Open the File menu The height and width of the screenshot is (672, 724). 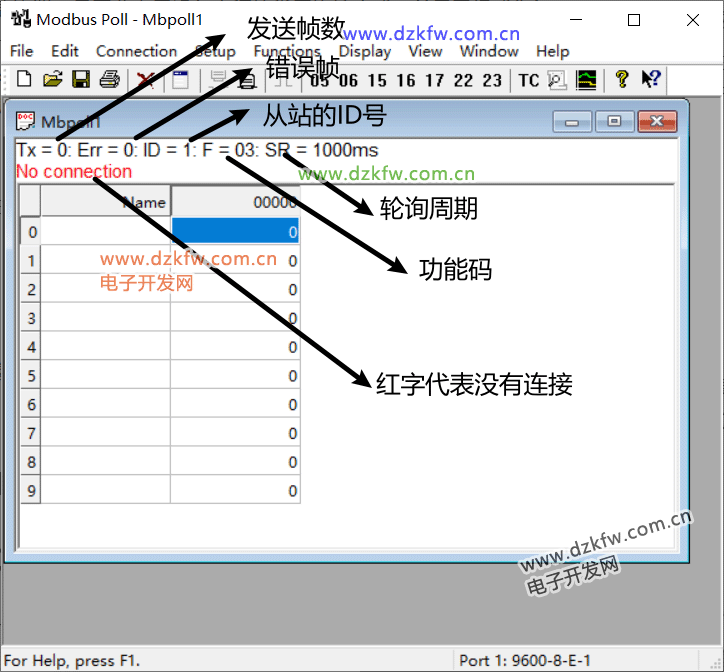click(x=21, y=51)
